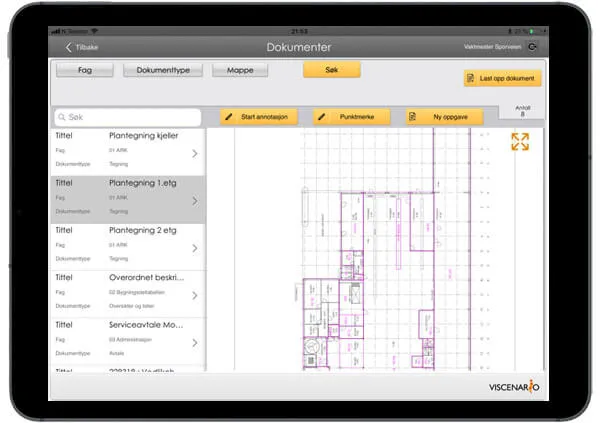Go back with the Tilbake chevron
The width and height of the screenshot is (600, 423).
pos(68,47)
